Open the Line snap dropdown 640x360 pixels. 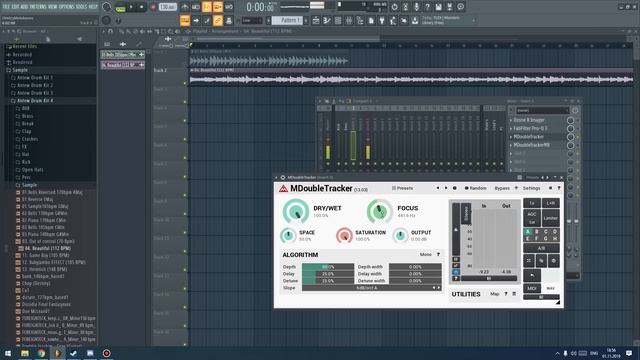pyautogui.click(x=252, y=20)
